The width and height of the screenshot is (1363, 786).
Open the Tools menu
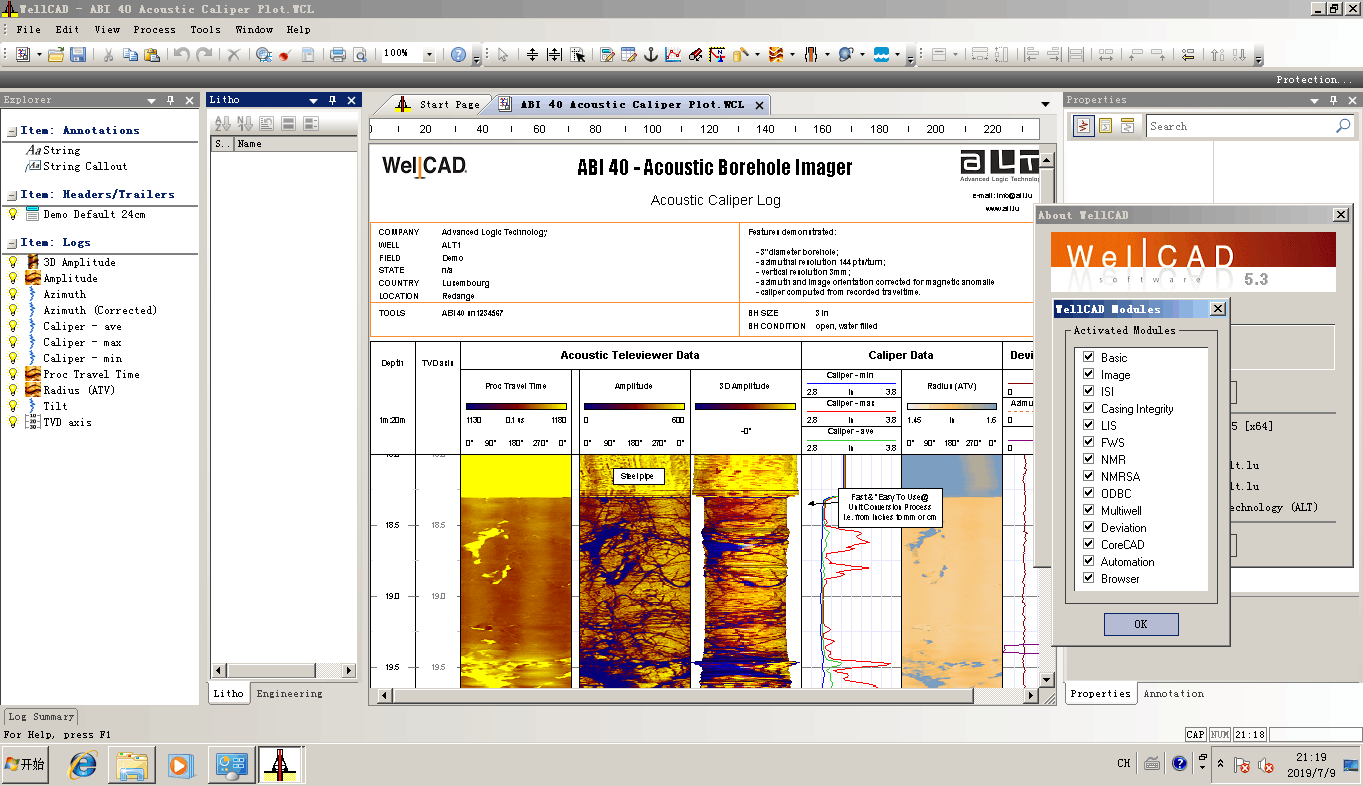pos(205,30)
